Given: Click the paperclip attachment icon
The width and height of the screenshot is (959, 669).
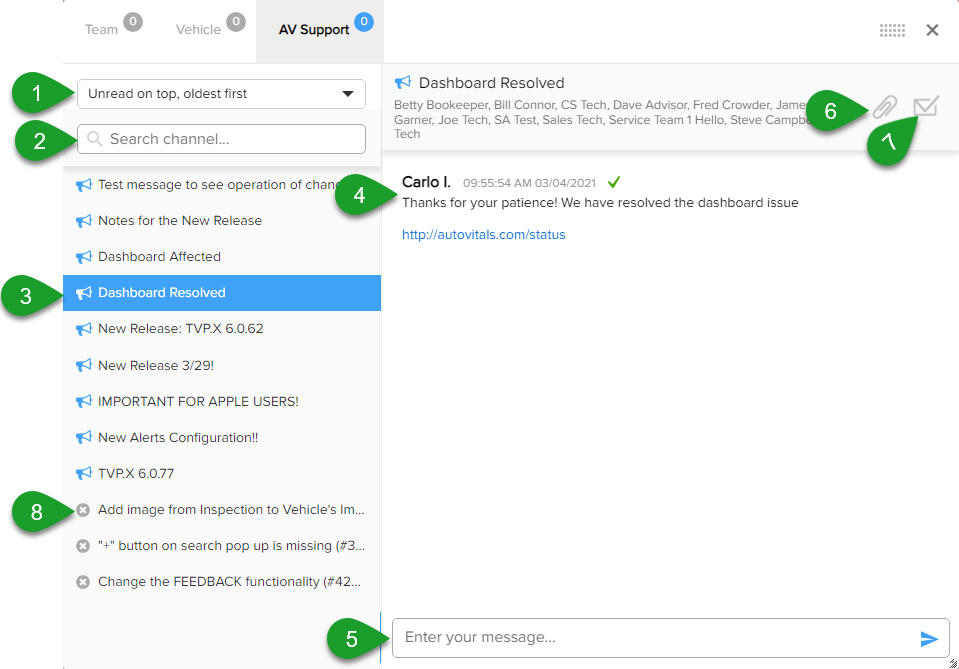Looking at the screenshot, I should (x=885, y=107).
